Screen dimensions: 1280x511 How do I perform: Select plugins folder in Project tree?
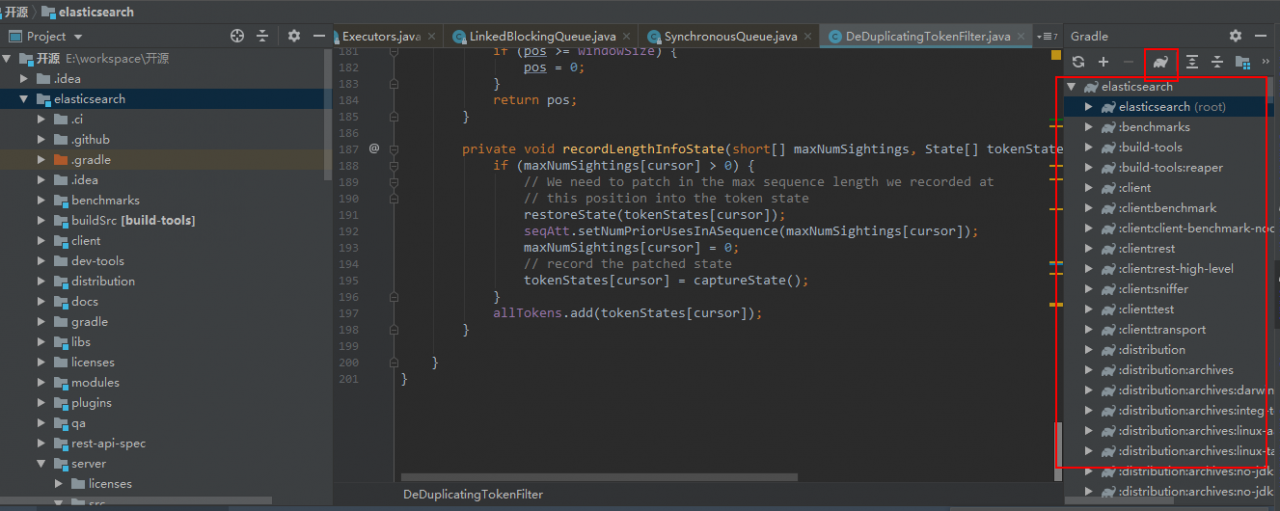point(91,403)
